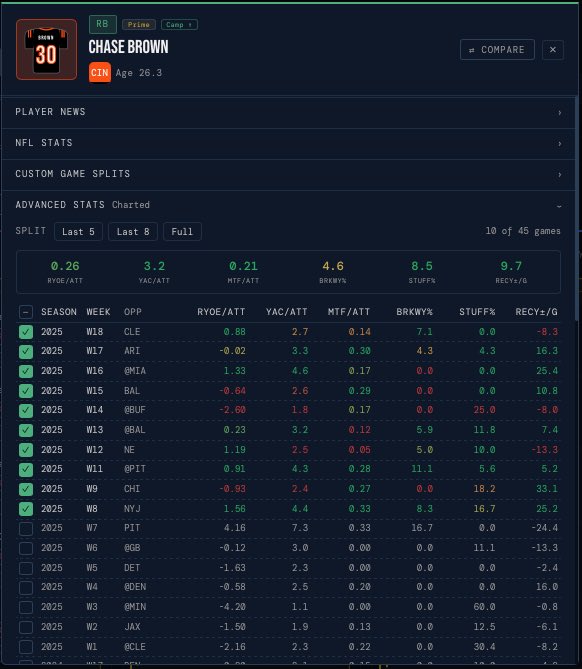Click the Chase Brown jersey thumbnail
Screen dimensions: 582x669
pyautogui.click(x=47, y=49)
